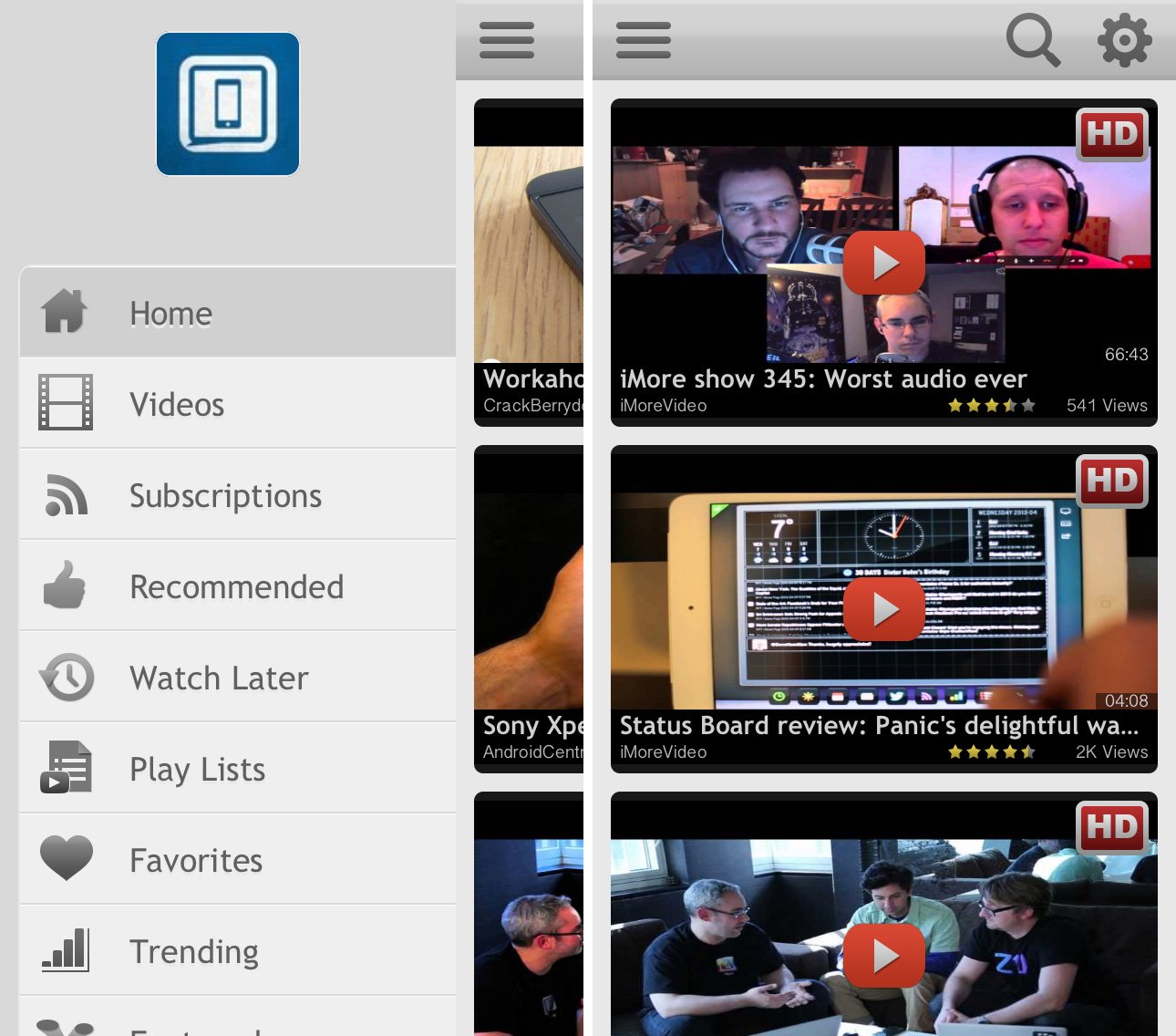Image resolution: width=1176 pixels, height=1036 pixels.
Task: Open the Sony Xpe... video thumbnail
Action: pos(529,601)
